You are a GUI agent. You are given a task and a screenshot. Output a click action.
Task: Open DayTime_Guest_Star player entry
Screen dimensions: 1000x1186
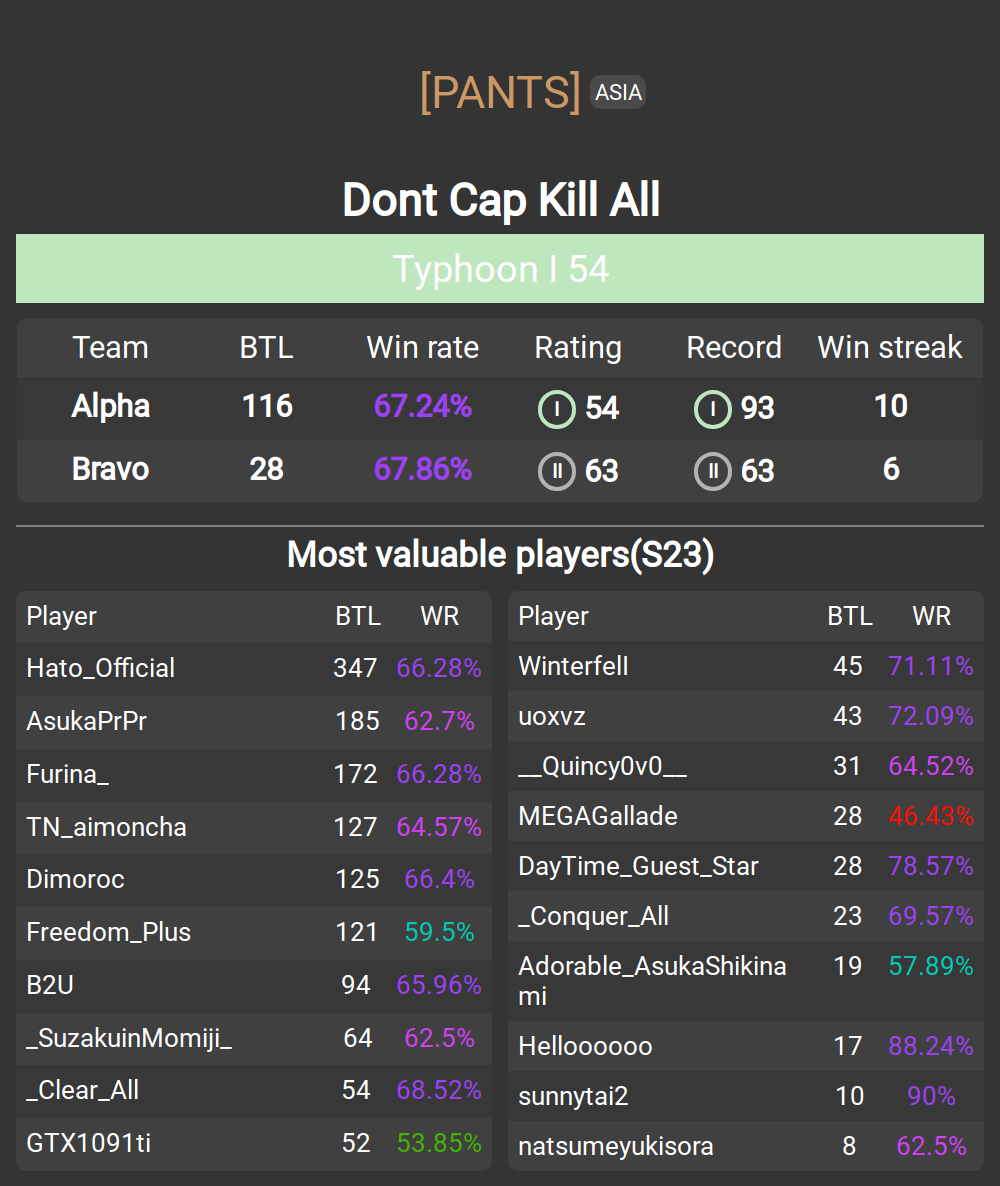click(x=638, y=866)
